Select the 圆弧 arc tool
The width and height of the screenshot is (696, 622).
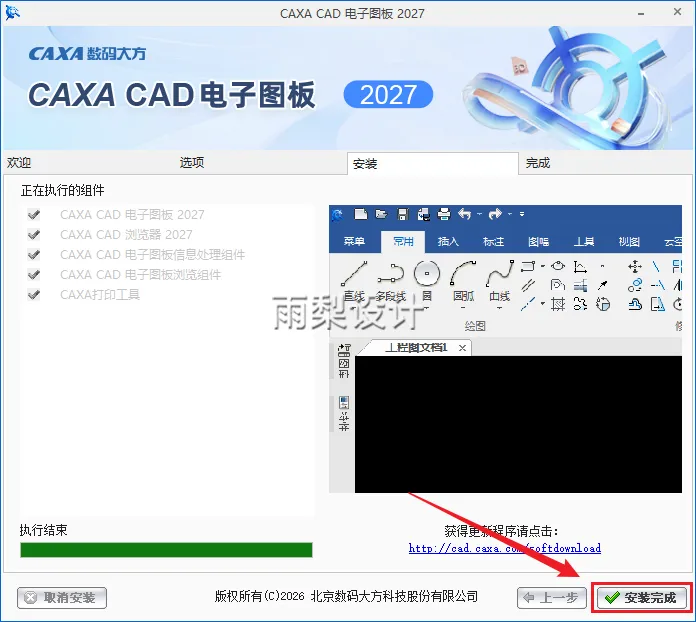463,281
